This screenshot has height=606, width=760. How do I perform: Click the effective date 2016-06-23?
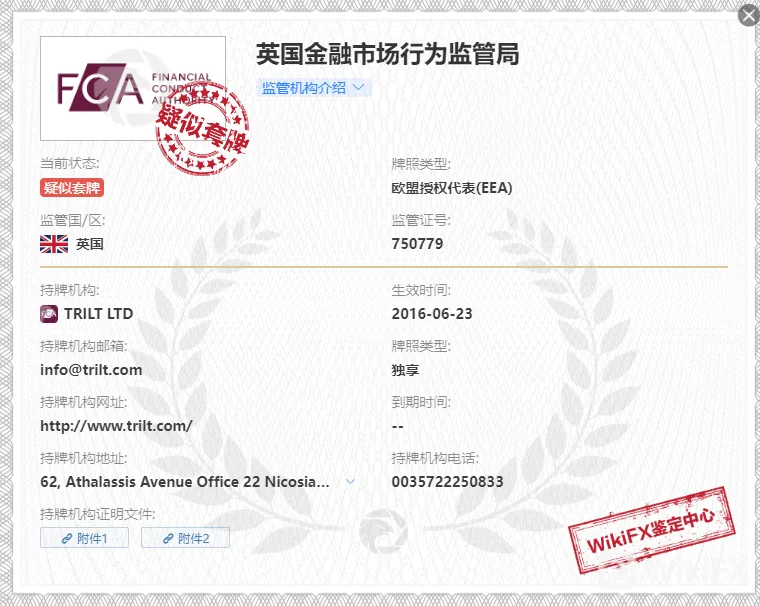(432, 314)
